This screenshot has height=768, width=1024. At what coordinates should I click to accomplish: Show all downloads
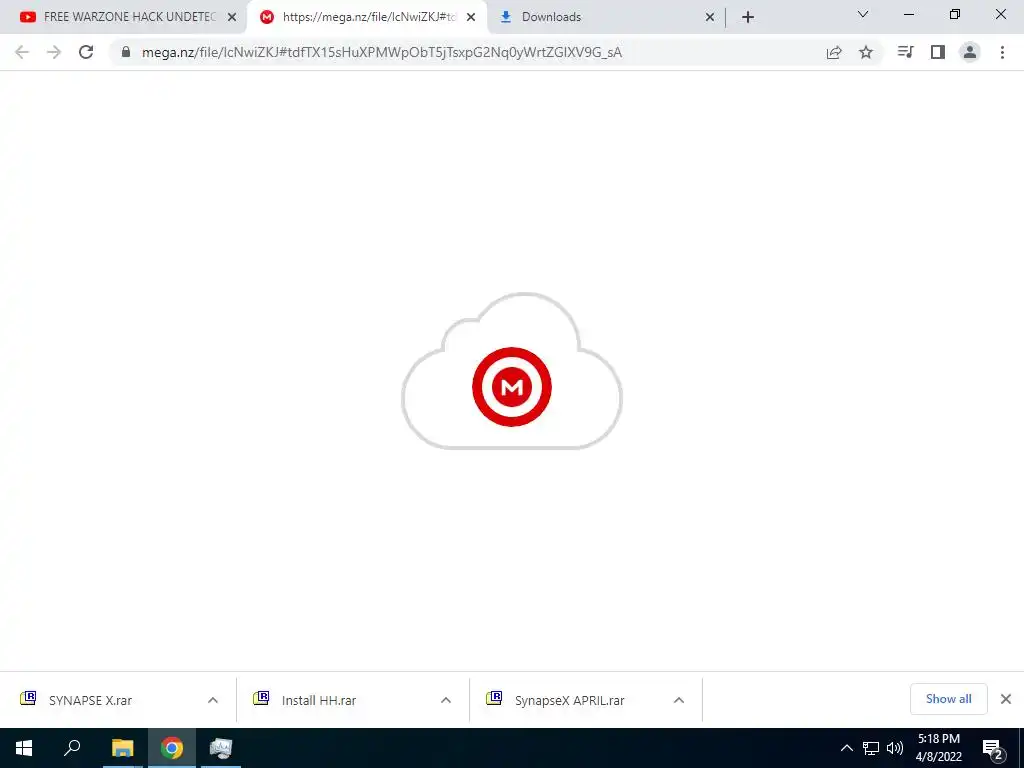948,699
